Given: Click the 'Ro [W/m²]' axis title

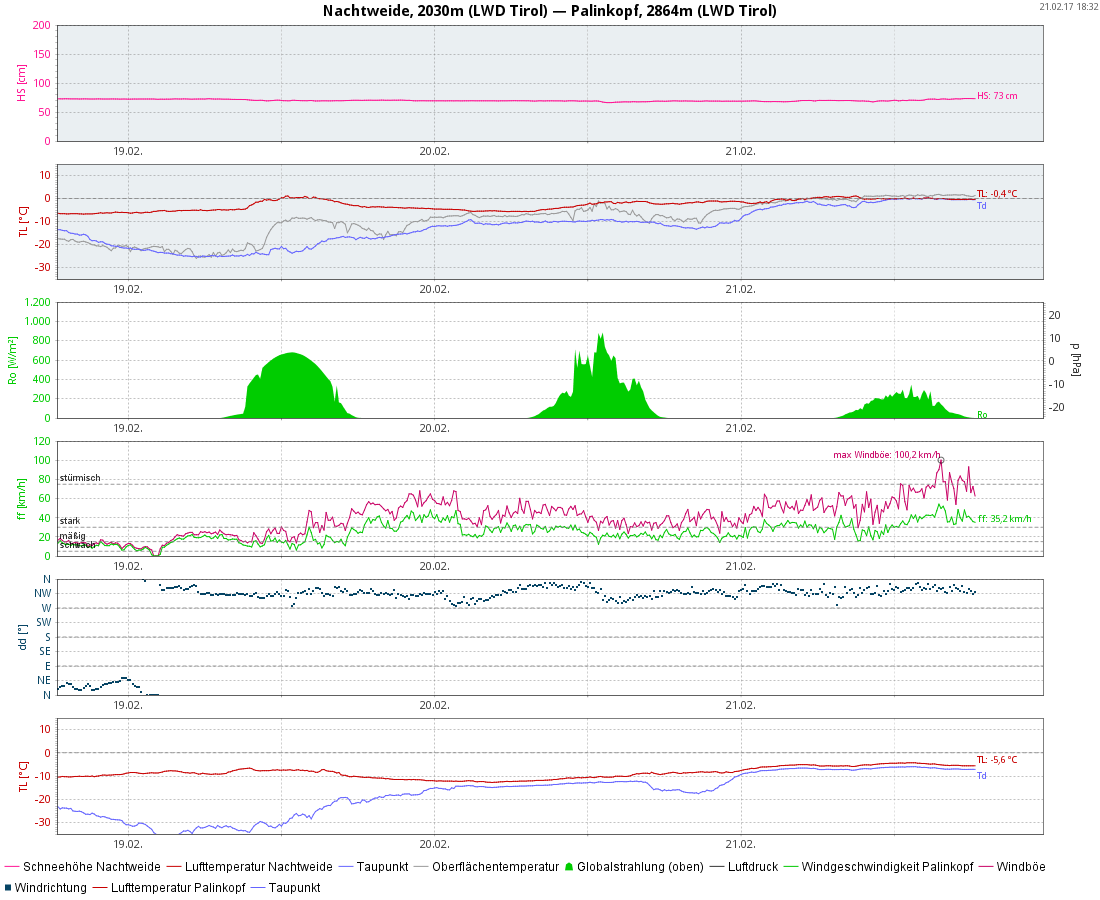Looking at the screenshot, I should [12, 361].
